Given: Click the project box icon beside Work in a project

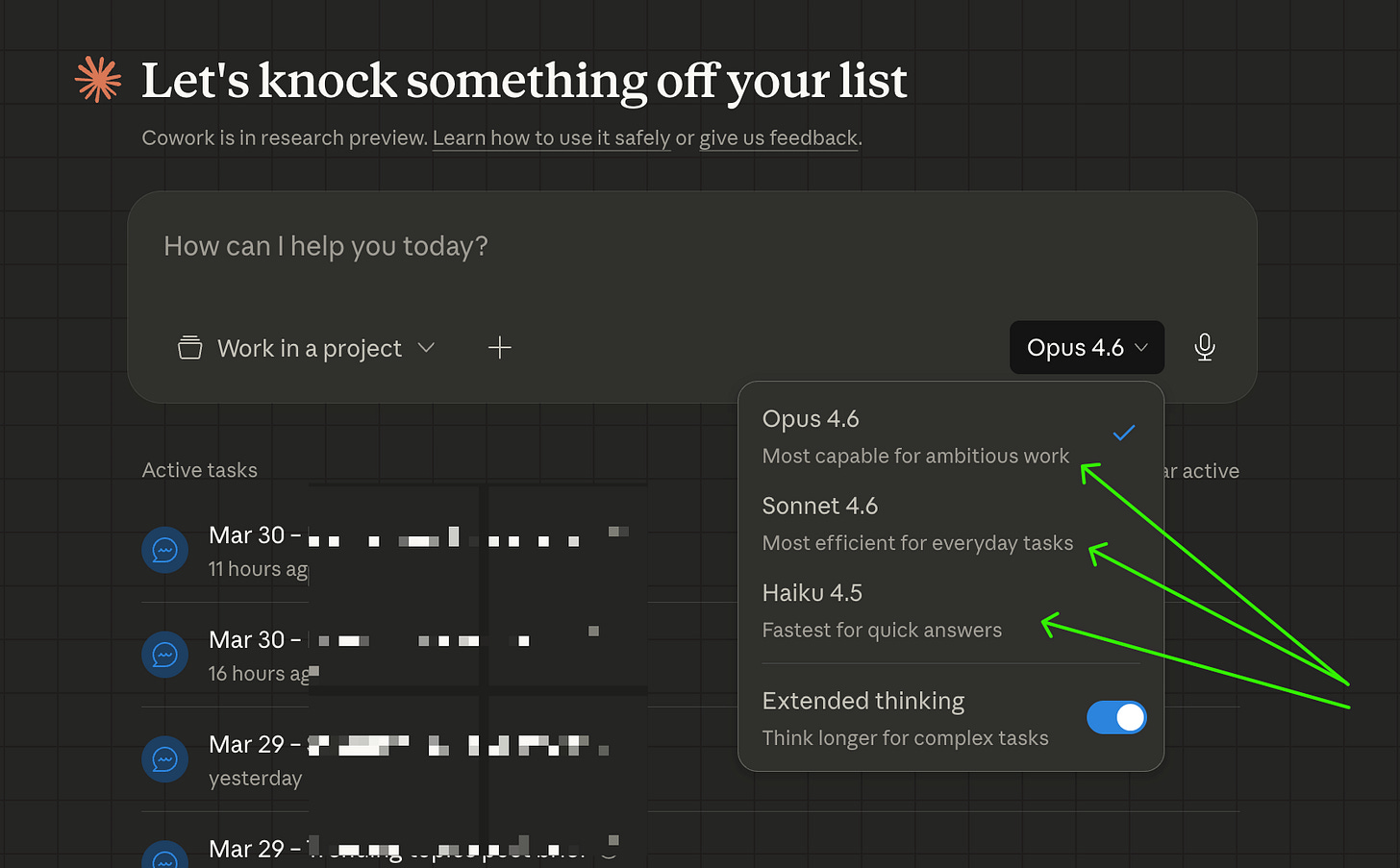Looking at the screenshot, I should [x=188, y=347].
